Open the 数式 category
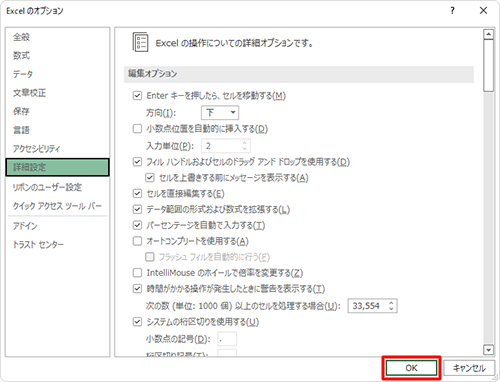The height and width of the screenshot is (382, 500). pyautogui.click(x=21, y=55)
